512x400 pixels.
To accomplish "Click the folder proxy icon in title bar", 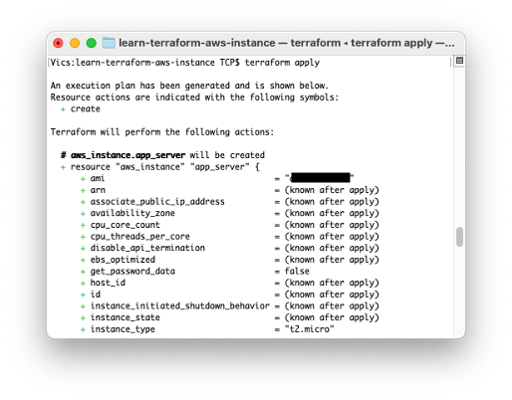I will [108, 43].
